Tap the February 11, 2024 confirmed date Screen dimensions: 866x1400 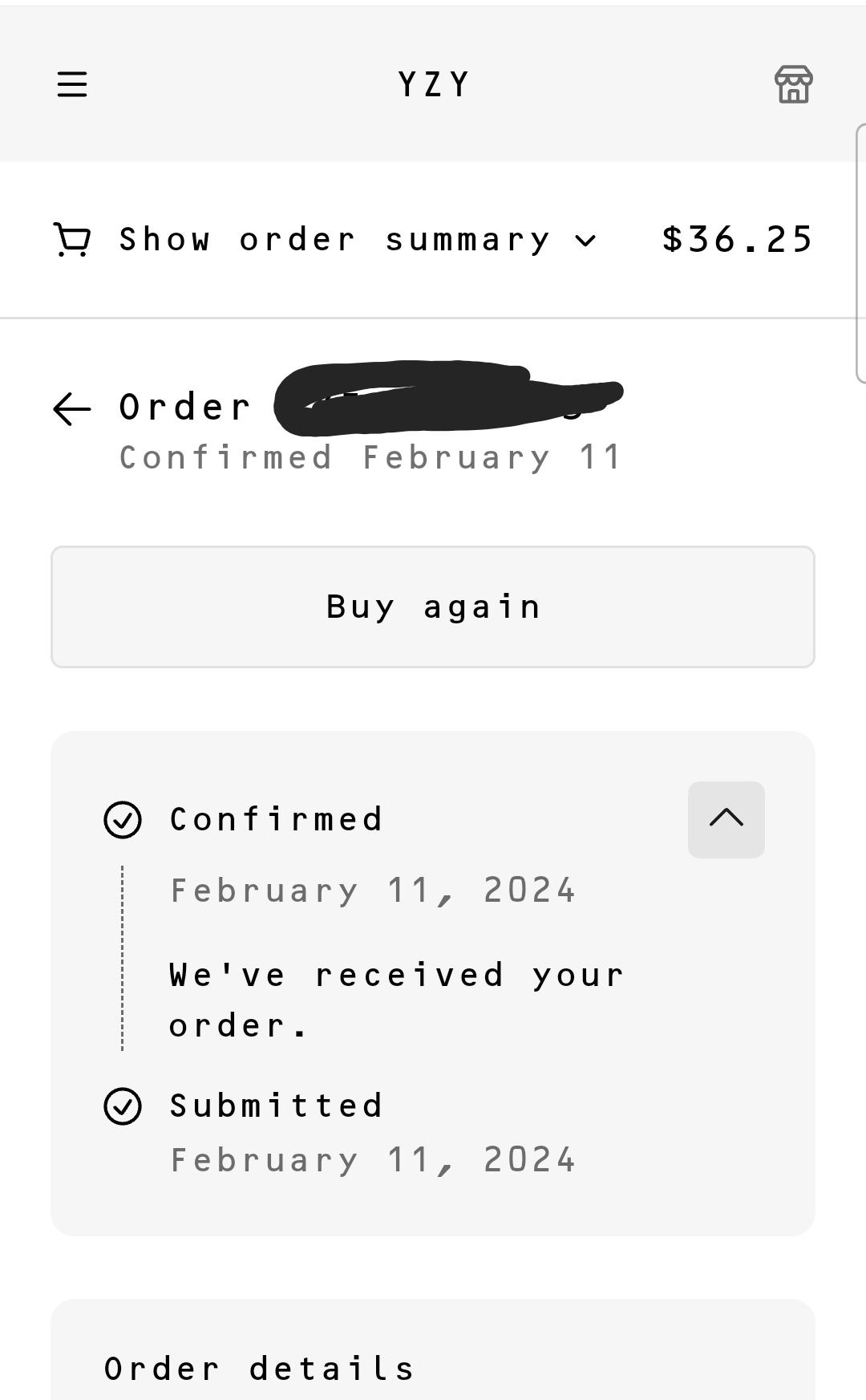click(x=372, y=889)
